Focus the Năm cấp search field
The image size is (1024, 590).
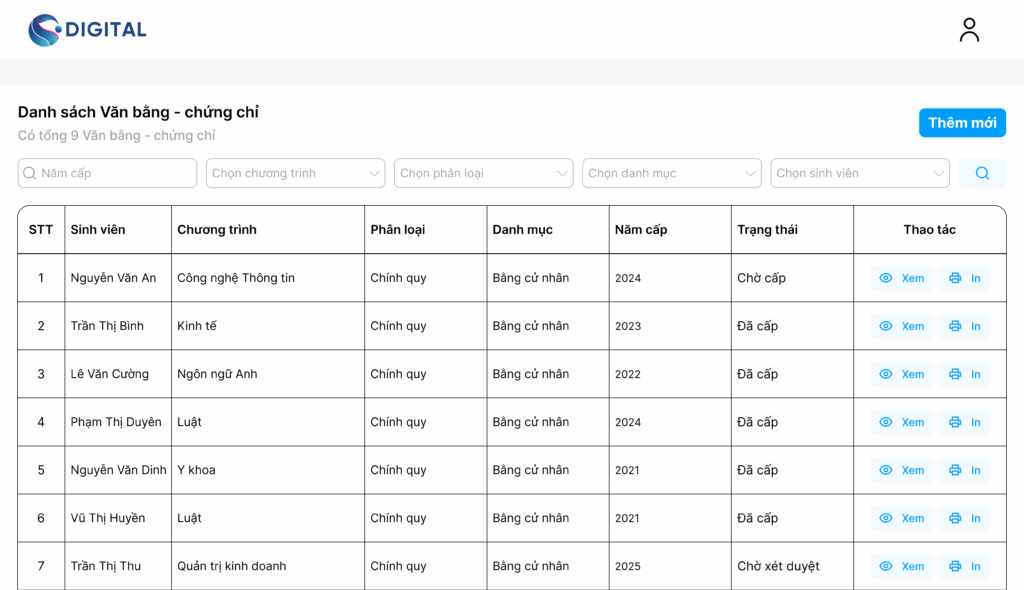(x=107, y=173)
